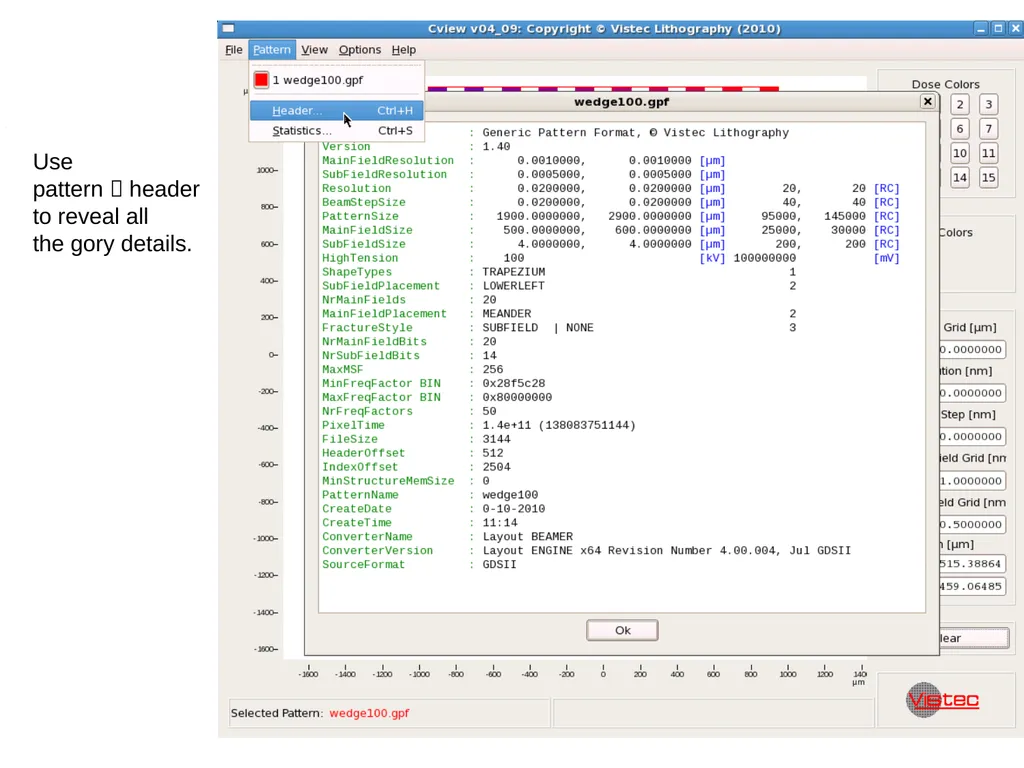Screen dimensions: 1024x768
Task: Click selected pattern name wedge100.gpf
Action: coord(369,713)
